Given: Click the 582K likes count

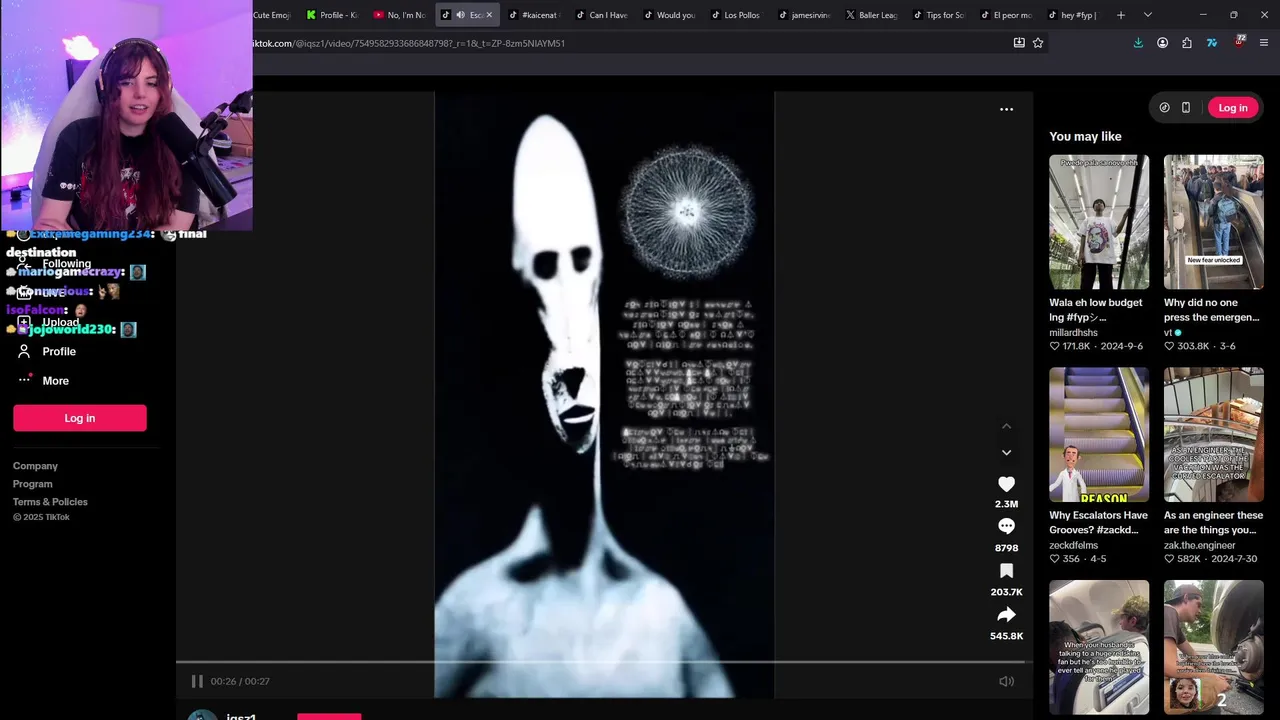Looking at the screenshot, I should (1189, 559).
